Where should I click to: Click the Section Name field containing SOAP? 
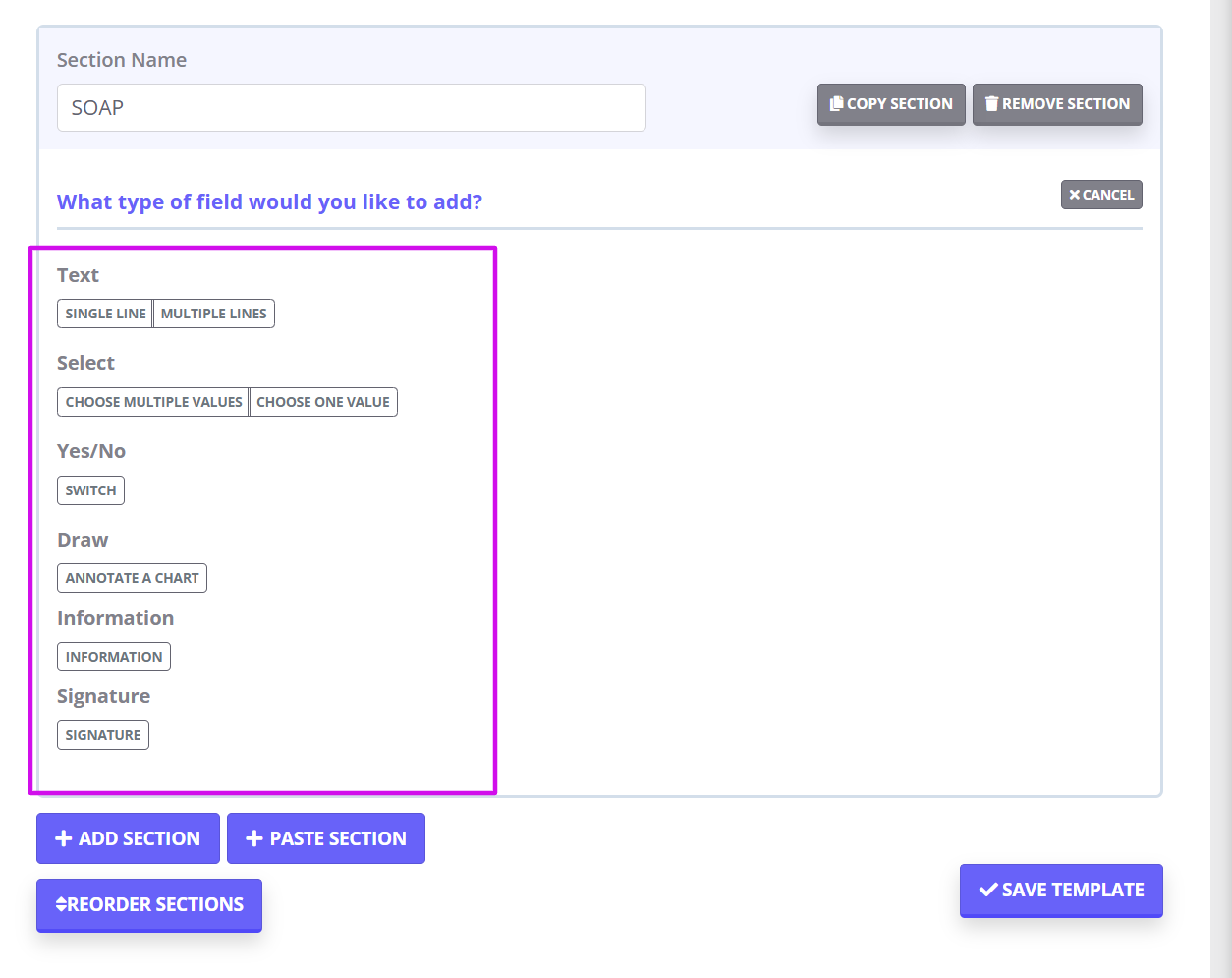coord(351,108)
